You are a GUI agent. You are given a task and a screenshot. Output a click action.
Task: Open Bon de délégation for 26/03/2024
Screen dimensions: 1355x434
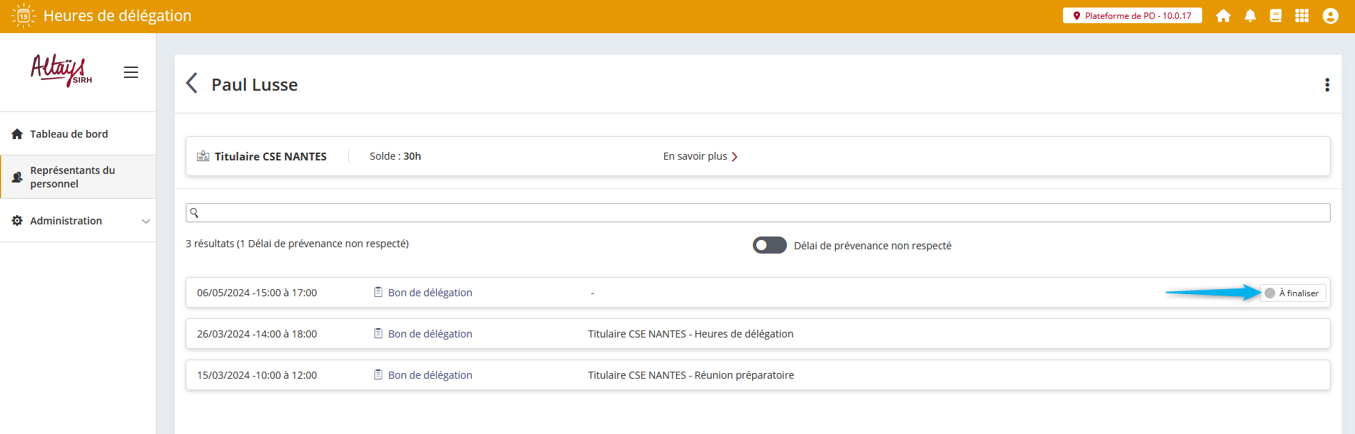tap(429, 334)
